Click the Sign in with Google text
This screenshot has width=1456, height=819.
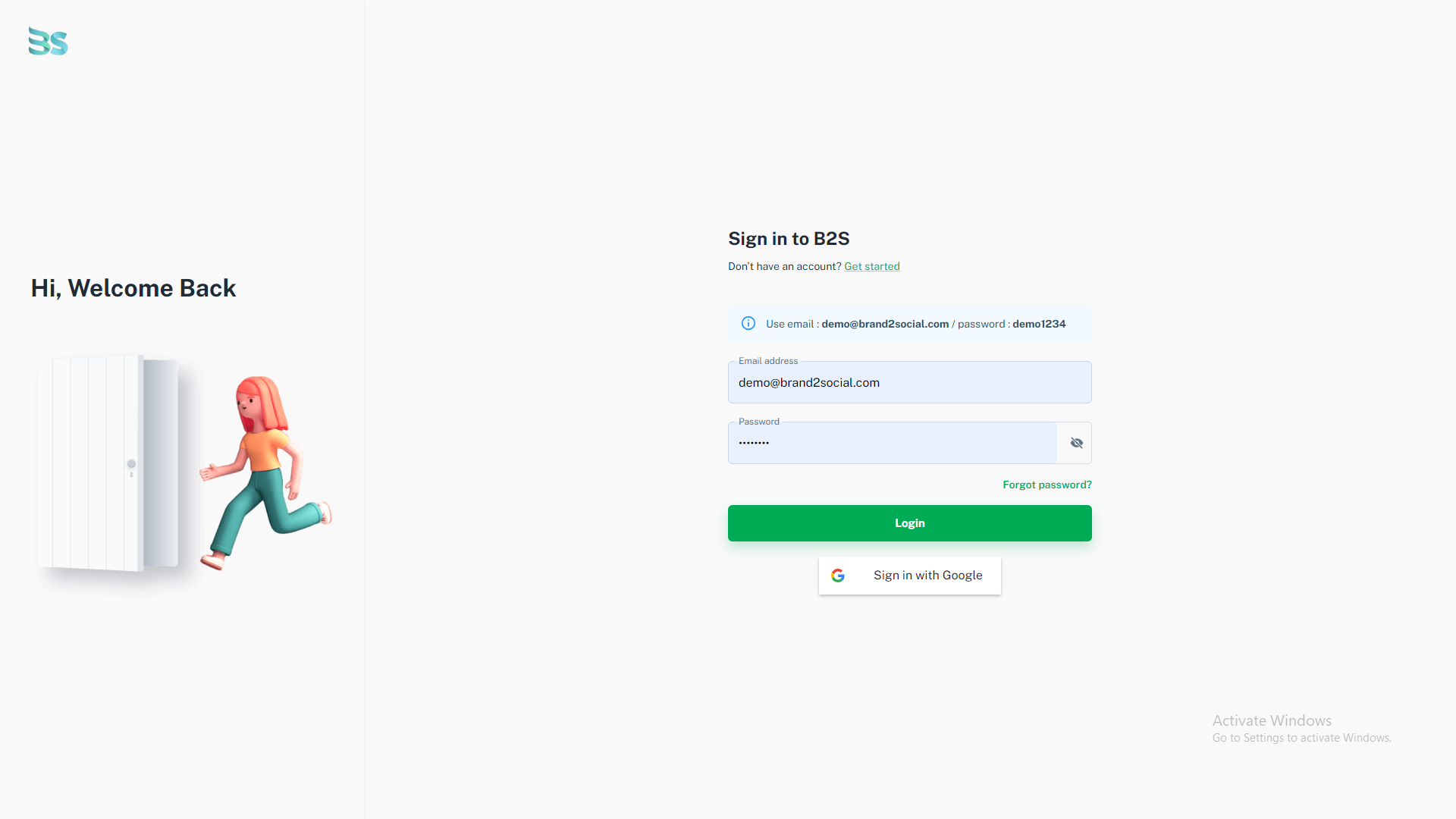928,576
